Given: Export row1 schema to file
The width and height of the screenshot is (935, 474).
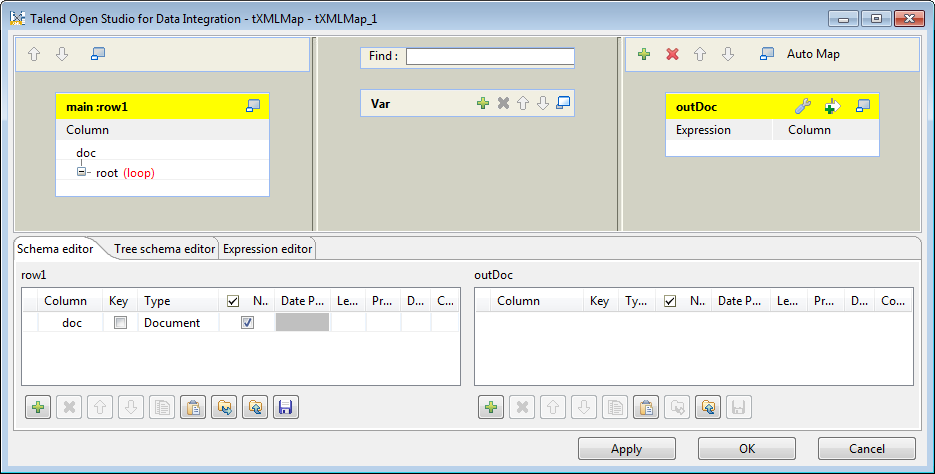Looking at the screenshot, I should click(x=255, y=407).
